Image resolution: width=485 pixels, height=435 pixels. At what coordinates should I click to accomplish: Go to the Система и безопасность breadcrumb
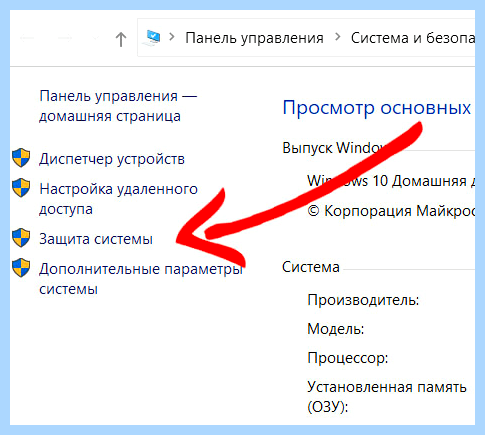pyautogui.click(x=413, y=38)
